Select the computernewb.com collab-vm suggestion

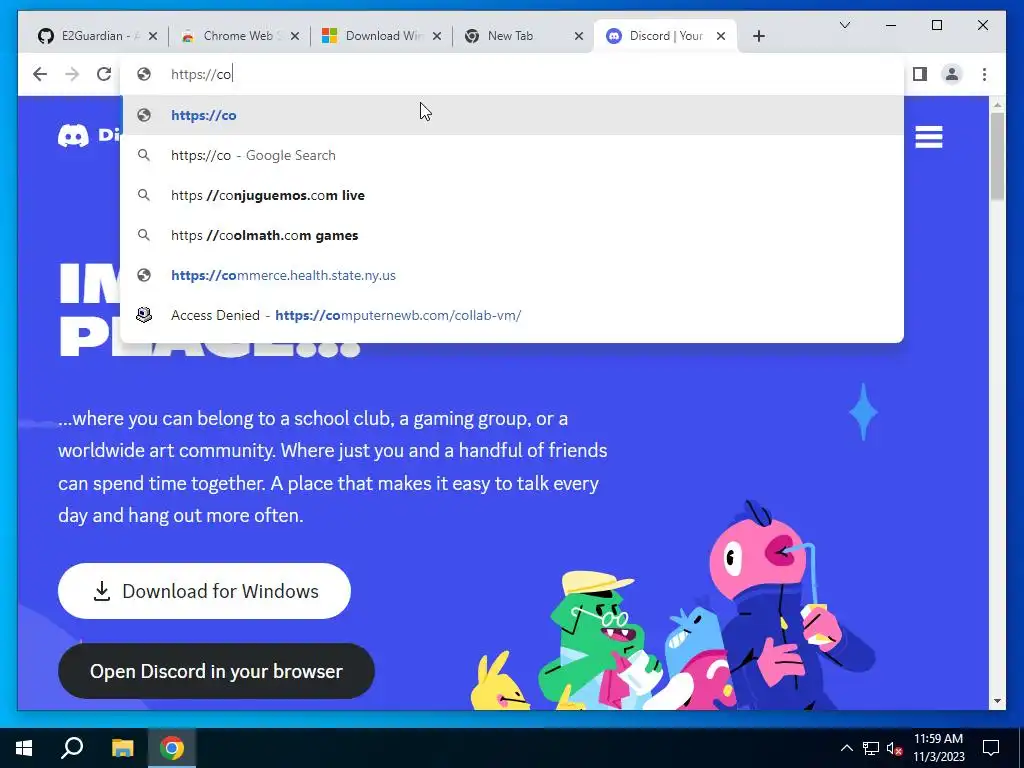(512, 315)
